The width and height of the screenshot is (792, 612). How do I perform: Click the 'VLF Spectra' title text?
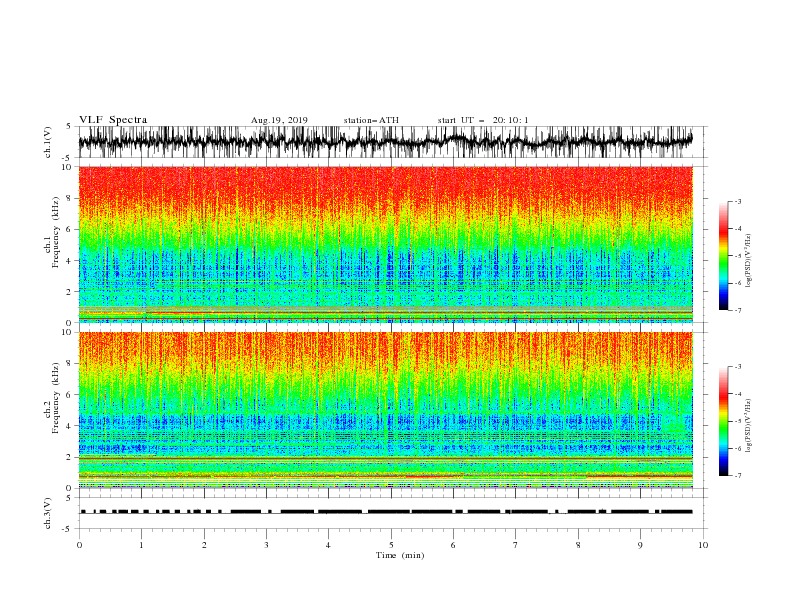(x=113, y=120)
